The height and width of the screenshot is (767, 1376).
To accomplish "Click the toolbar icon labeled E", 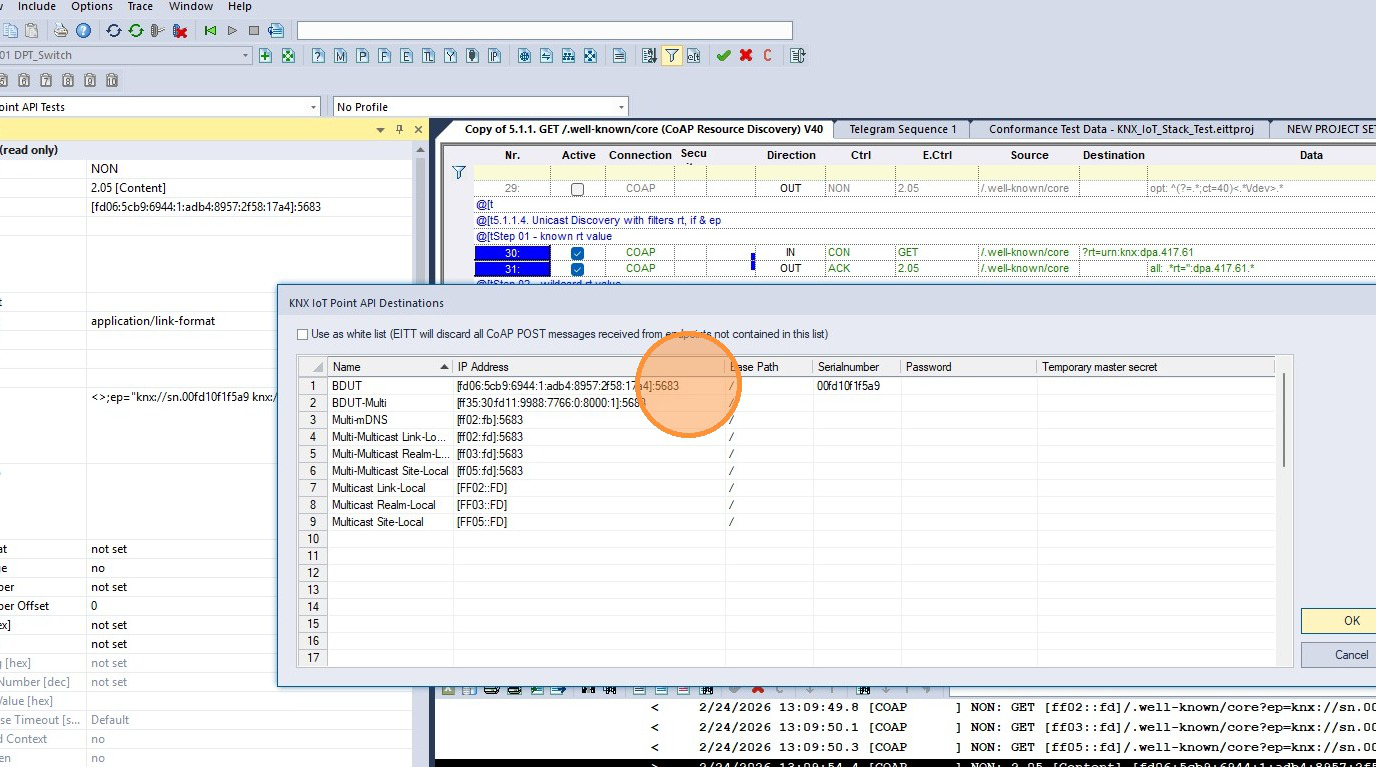I will (406, 56).
